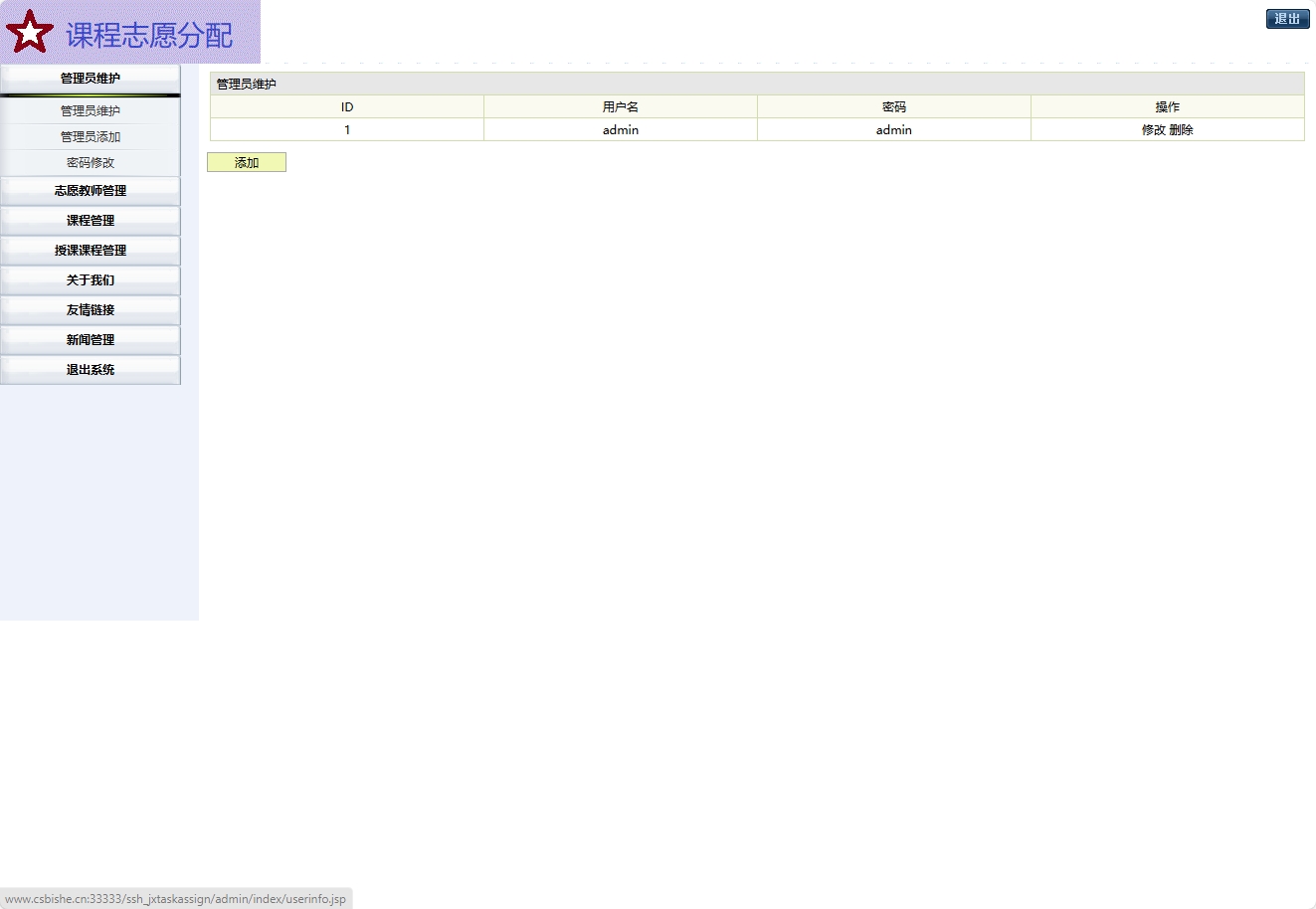Expand the 课程管理 sidebar section
The width and height of the screenshot is (1316, 909).
91,221
